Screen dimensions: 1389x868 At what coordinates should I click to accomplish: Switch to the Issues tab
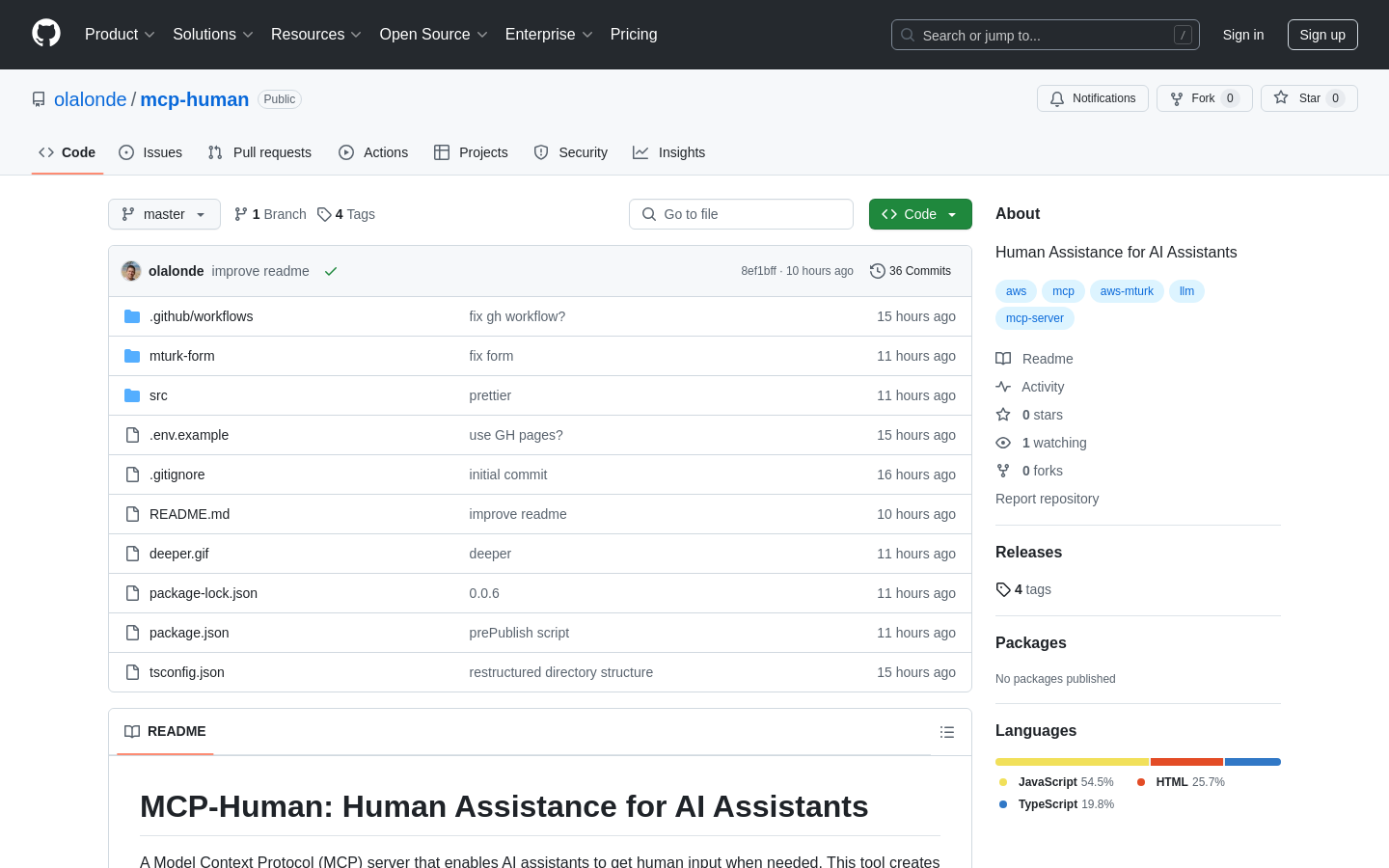point(150,152)
